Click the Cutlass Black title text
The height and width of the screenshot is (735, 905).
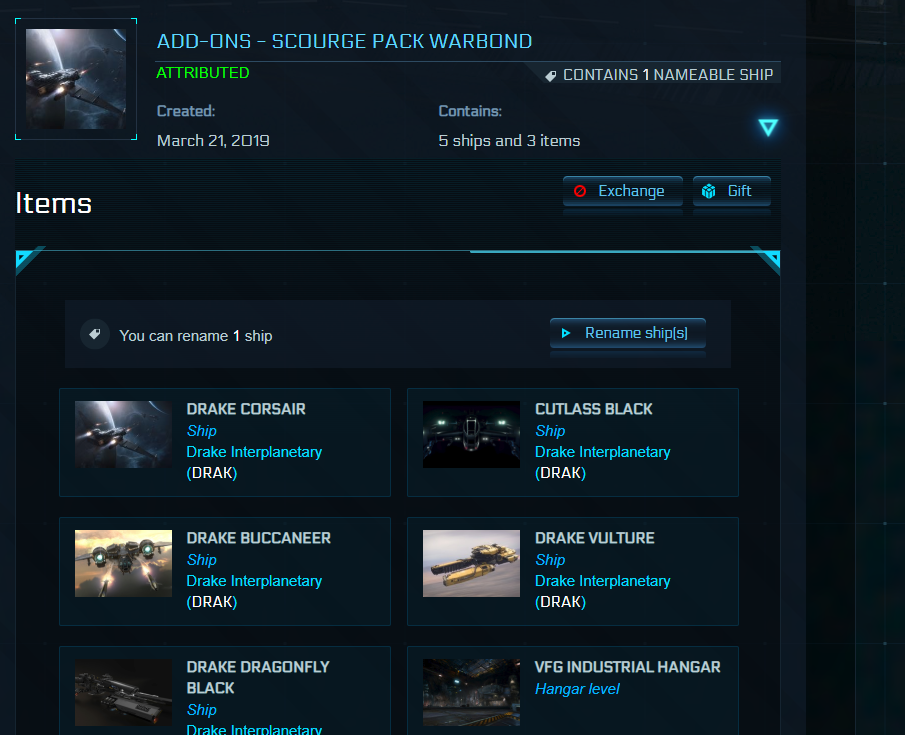[x=593, y=409]
